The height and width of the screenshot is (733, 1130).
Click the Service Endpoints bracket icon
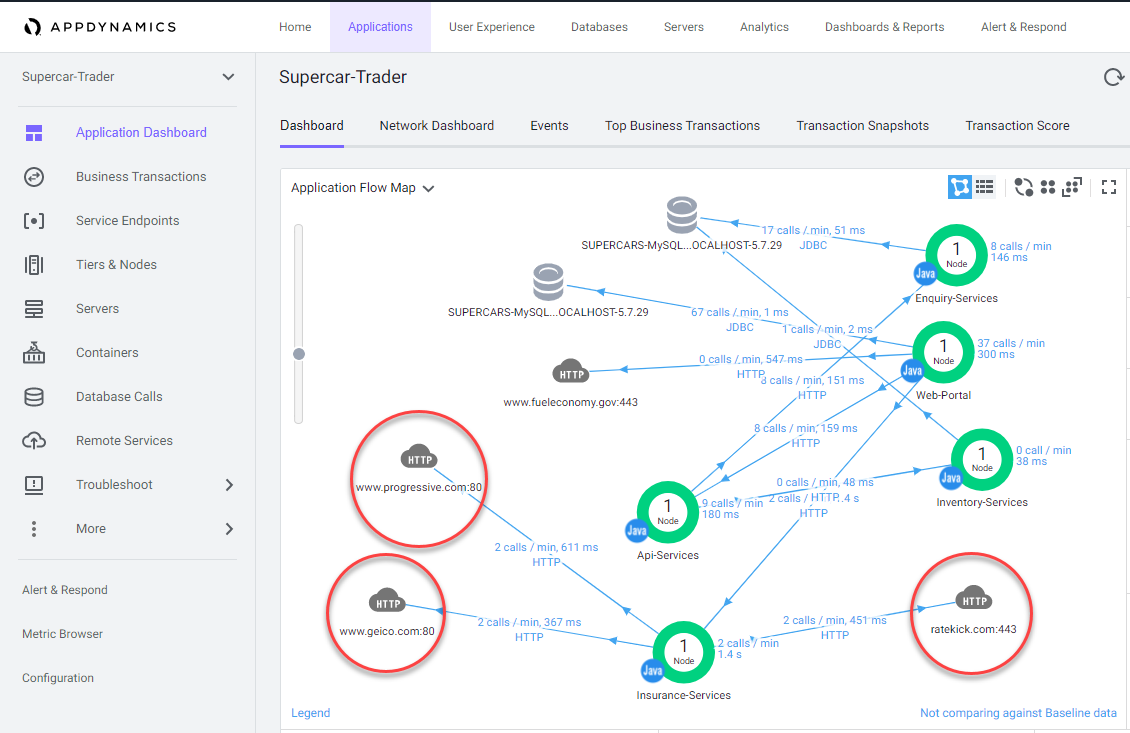pyautogui.click(x=34, y=221)
